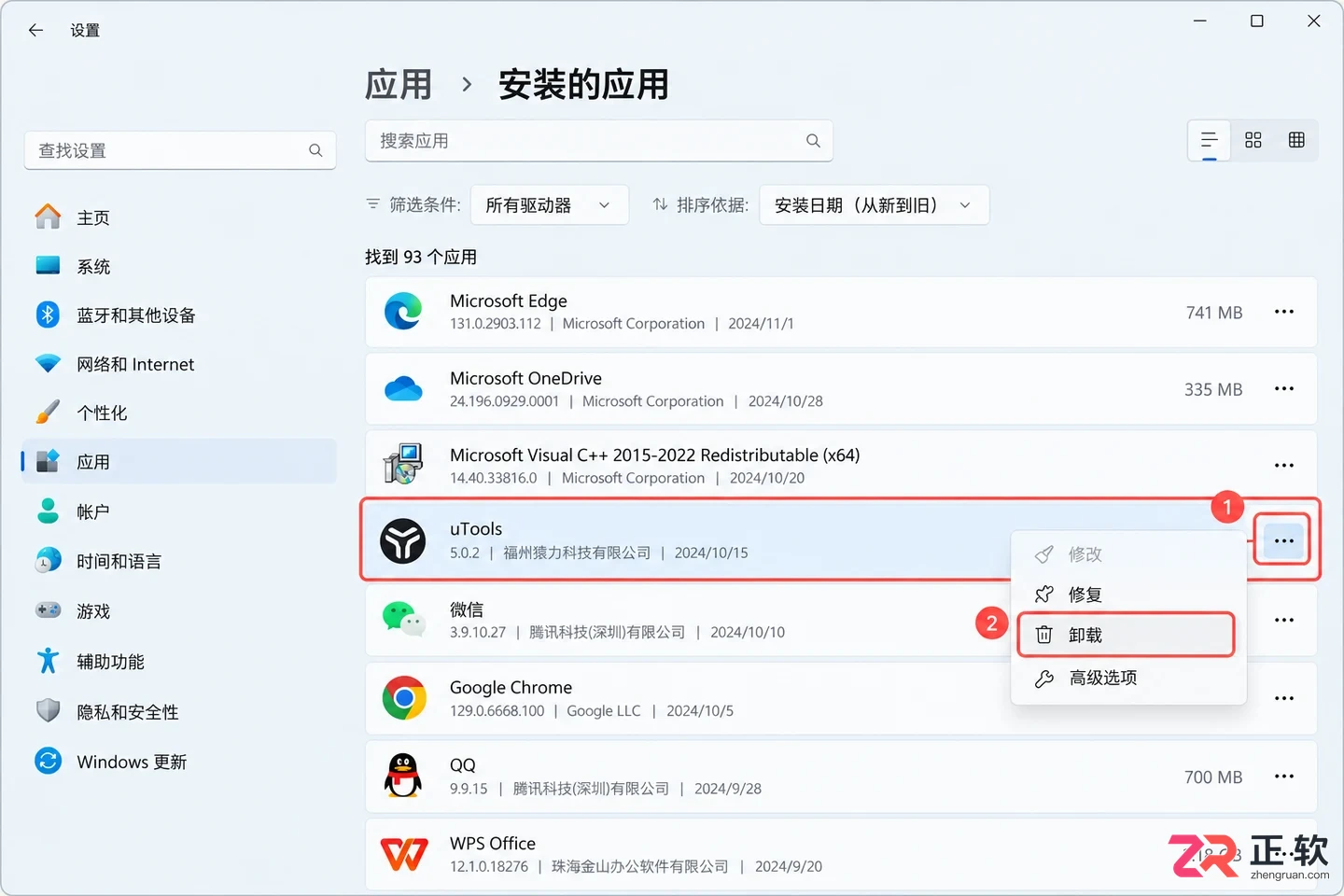The image size is (1344, 896).
Task: Open 个性化 settings
Action: coord(179,413)
